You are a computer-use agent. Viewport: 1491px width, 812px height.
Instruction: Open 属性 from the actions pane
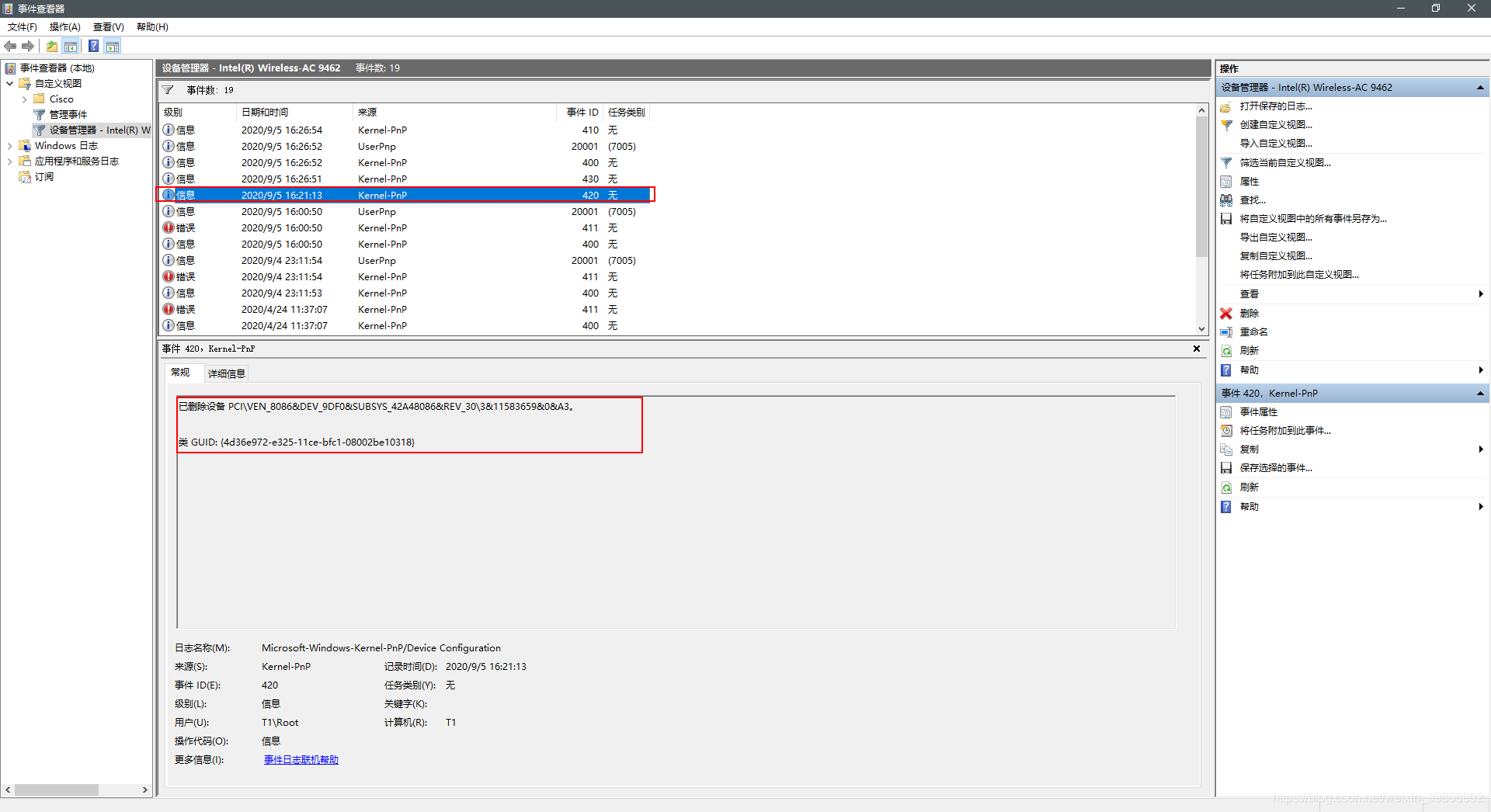(x=1249, y=182)
